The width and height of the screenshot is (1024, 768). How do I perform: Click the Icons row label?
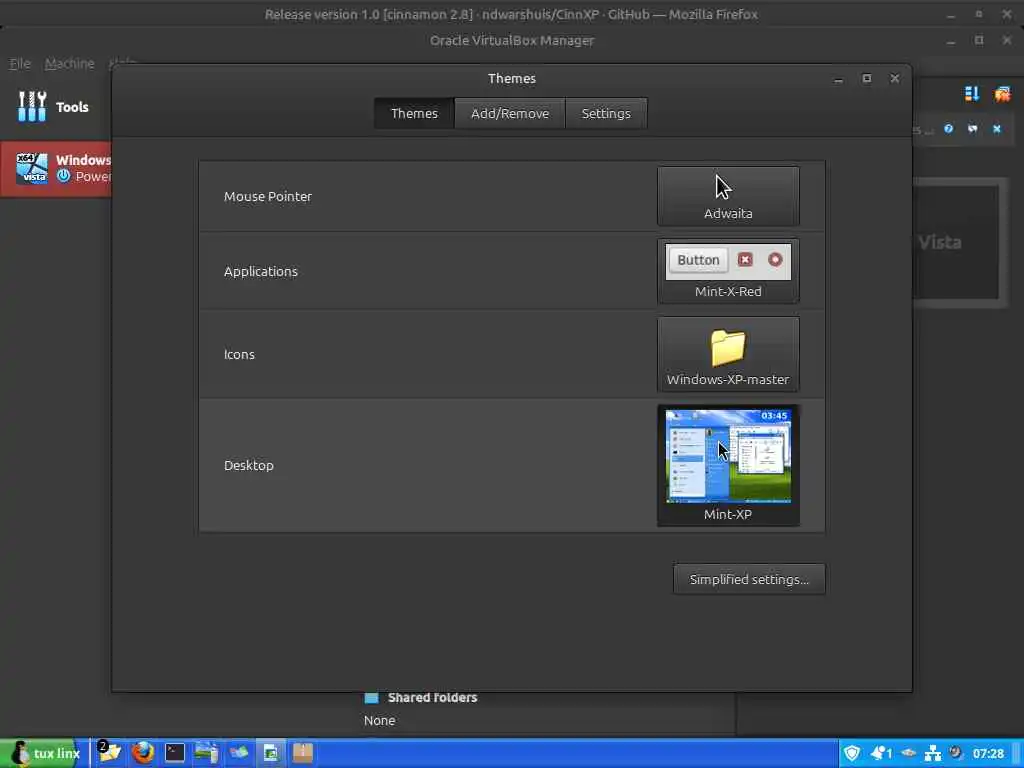[239, 355]
